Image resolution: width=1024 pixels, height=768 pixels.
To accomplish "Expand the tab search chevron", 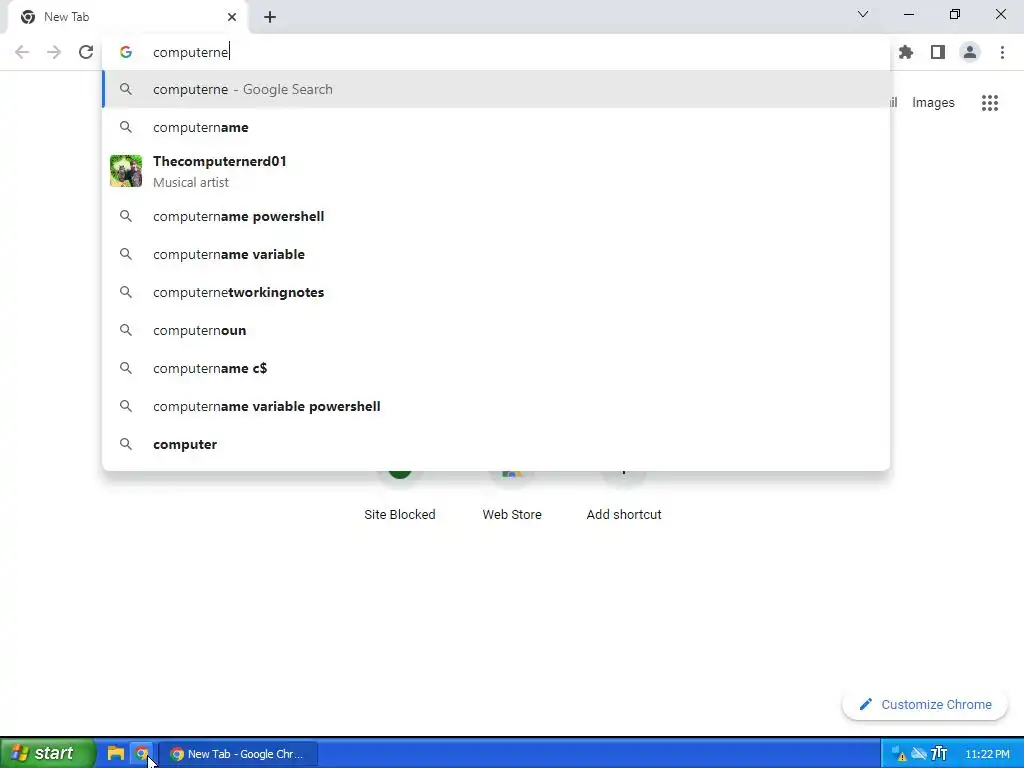I will coord(863,14).
